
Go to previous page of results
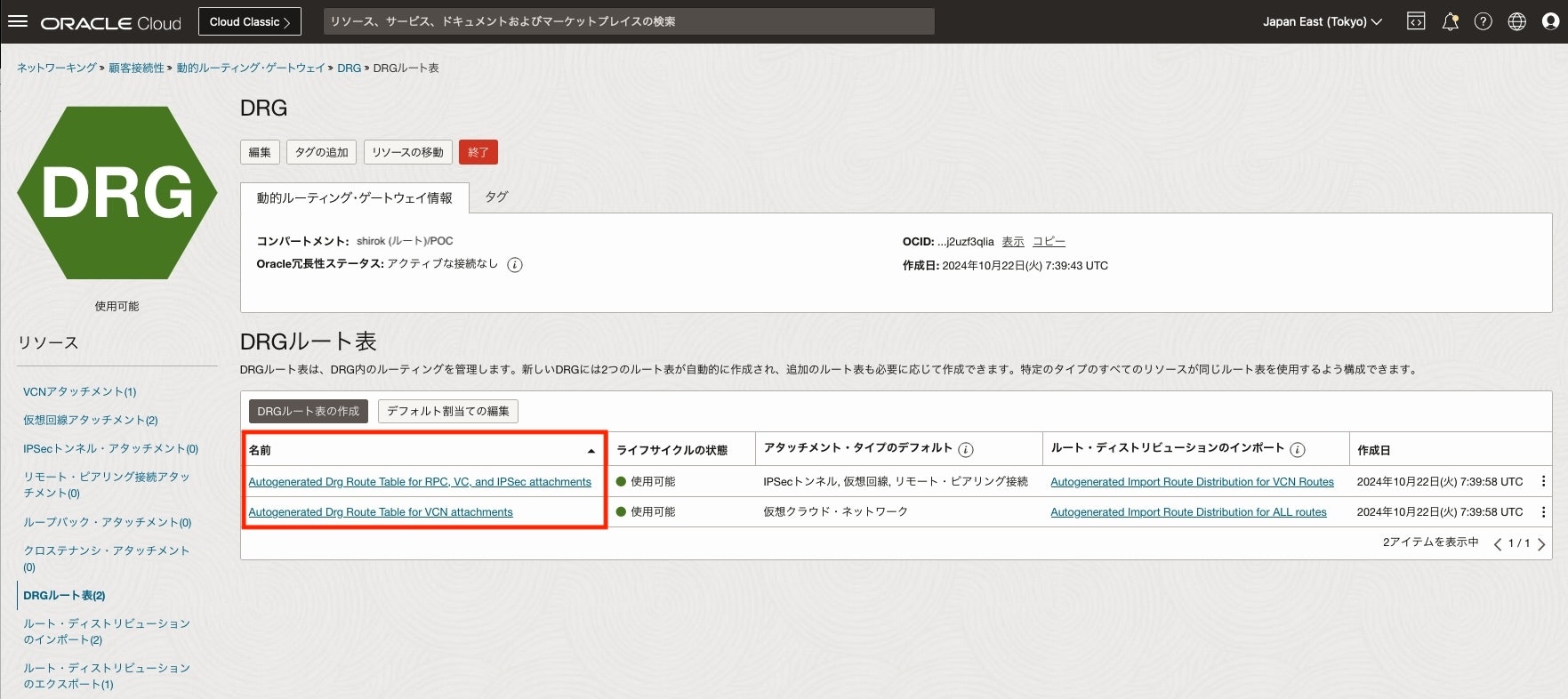(1497, 543)
